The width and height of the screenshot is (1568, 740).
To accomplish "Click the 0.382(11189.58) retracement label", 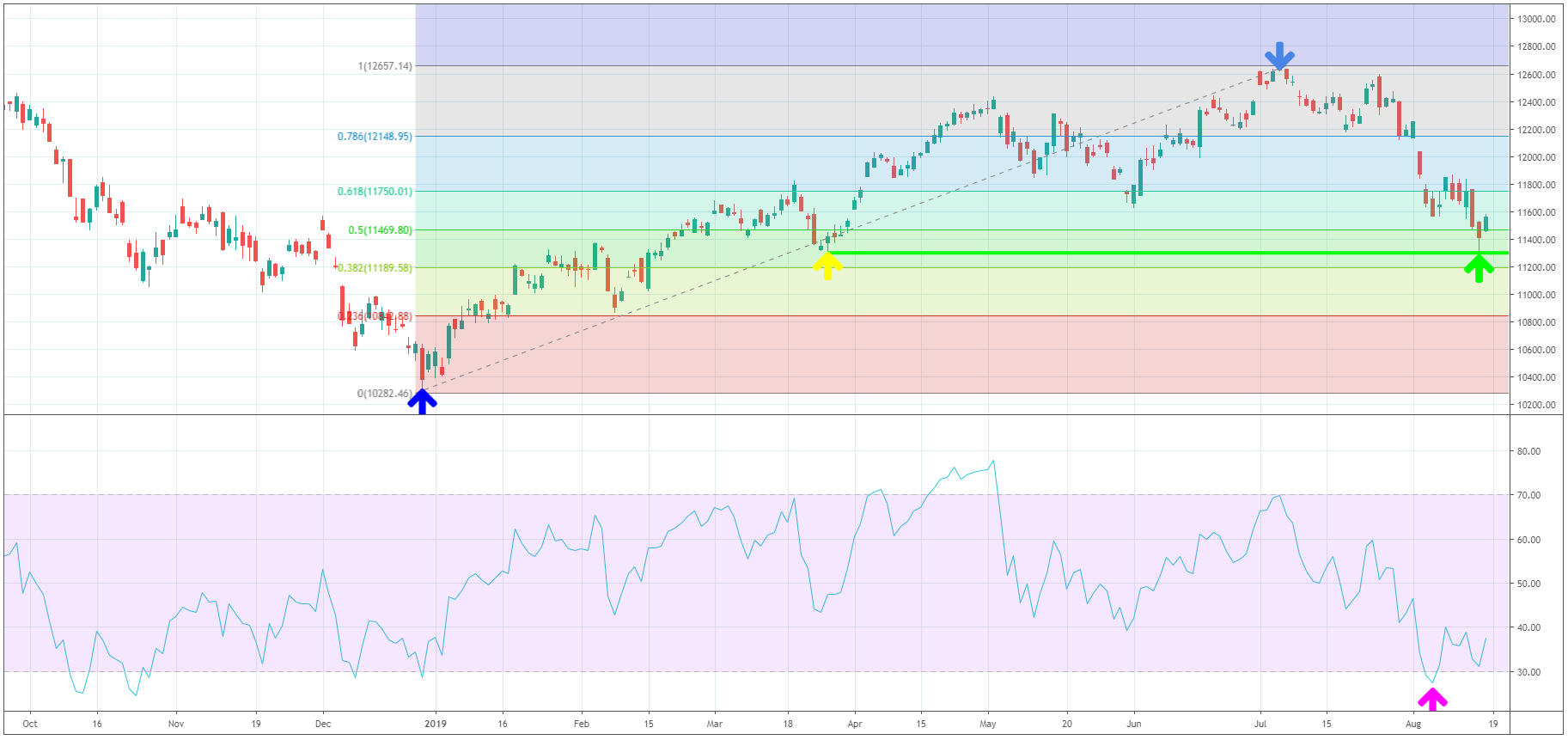I will (375, 268).
